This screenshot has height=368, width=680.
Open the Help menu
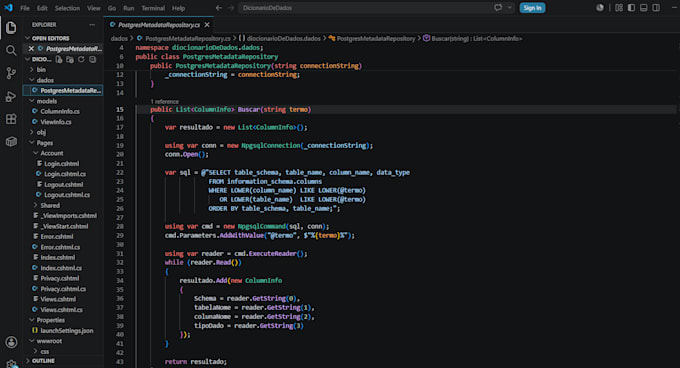point(178,8)
